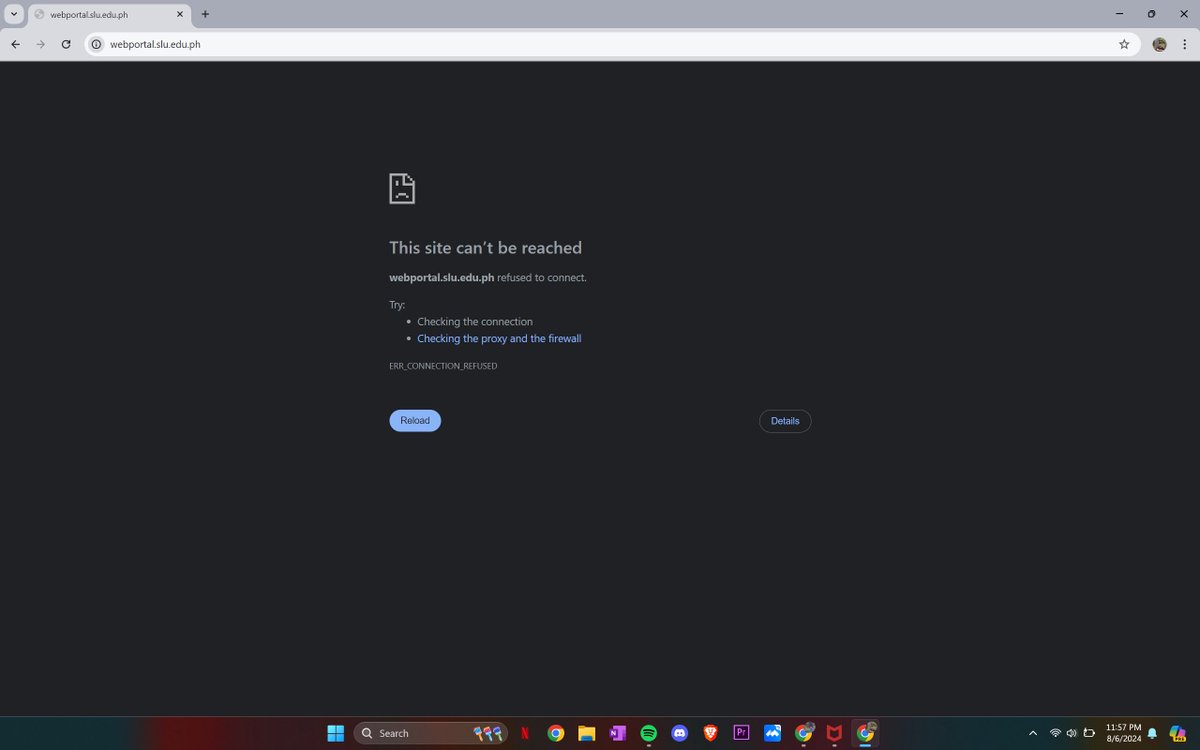The image size is (1200, 750).
Task: Open Chrome's three-dot menu
Action: (x=1185, y=44)
